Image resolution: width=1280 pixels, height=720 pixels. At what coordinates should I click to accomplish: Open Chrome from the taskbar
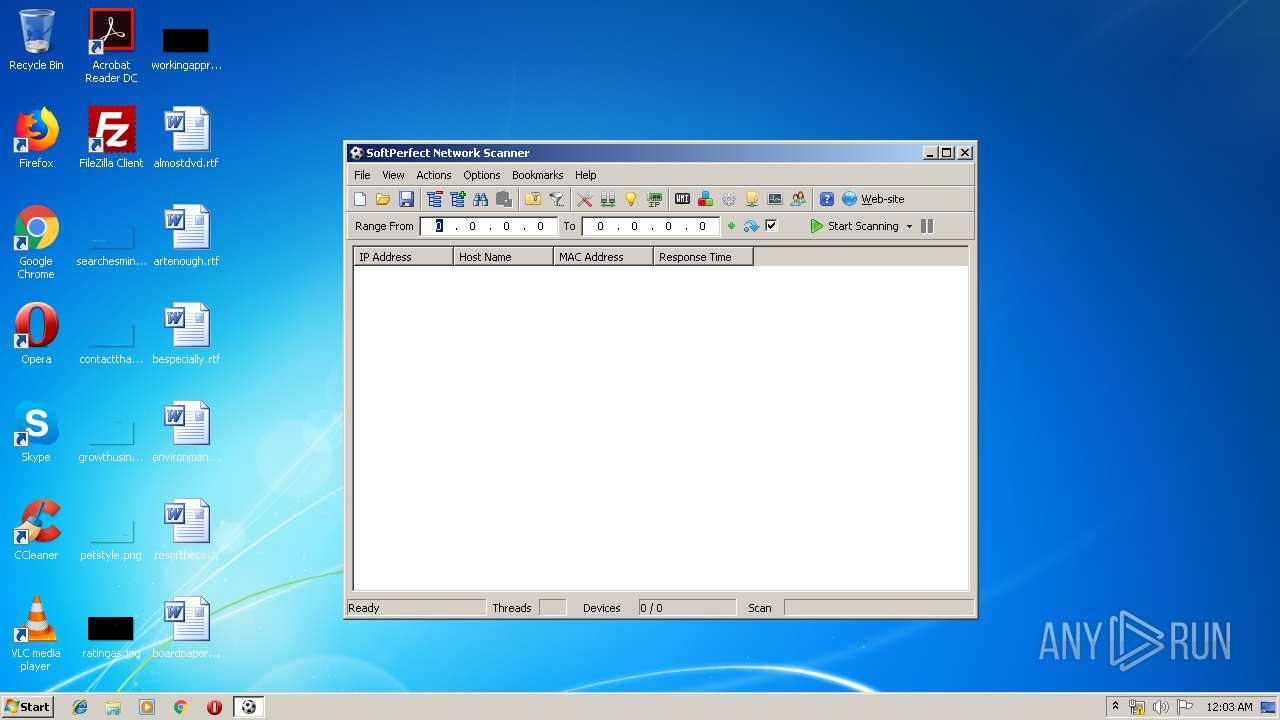pyautogui.click(x=181, y=707)
